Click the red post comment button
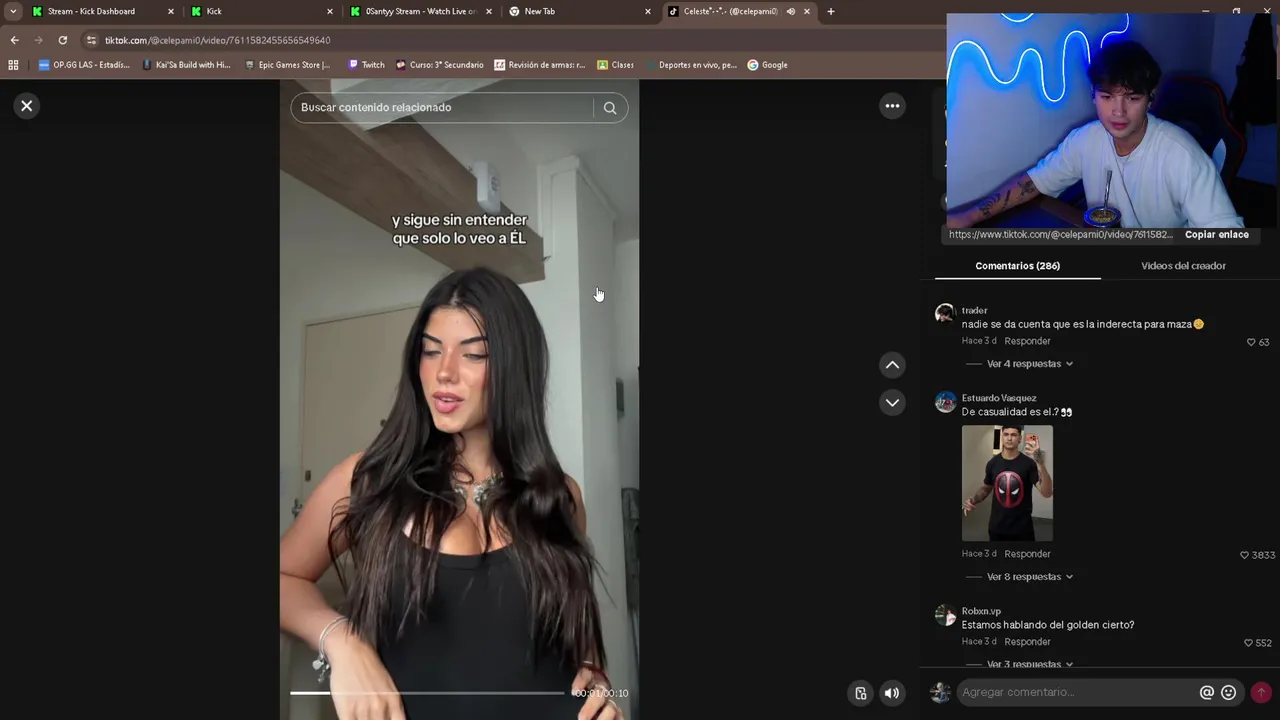 1261,692
